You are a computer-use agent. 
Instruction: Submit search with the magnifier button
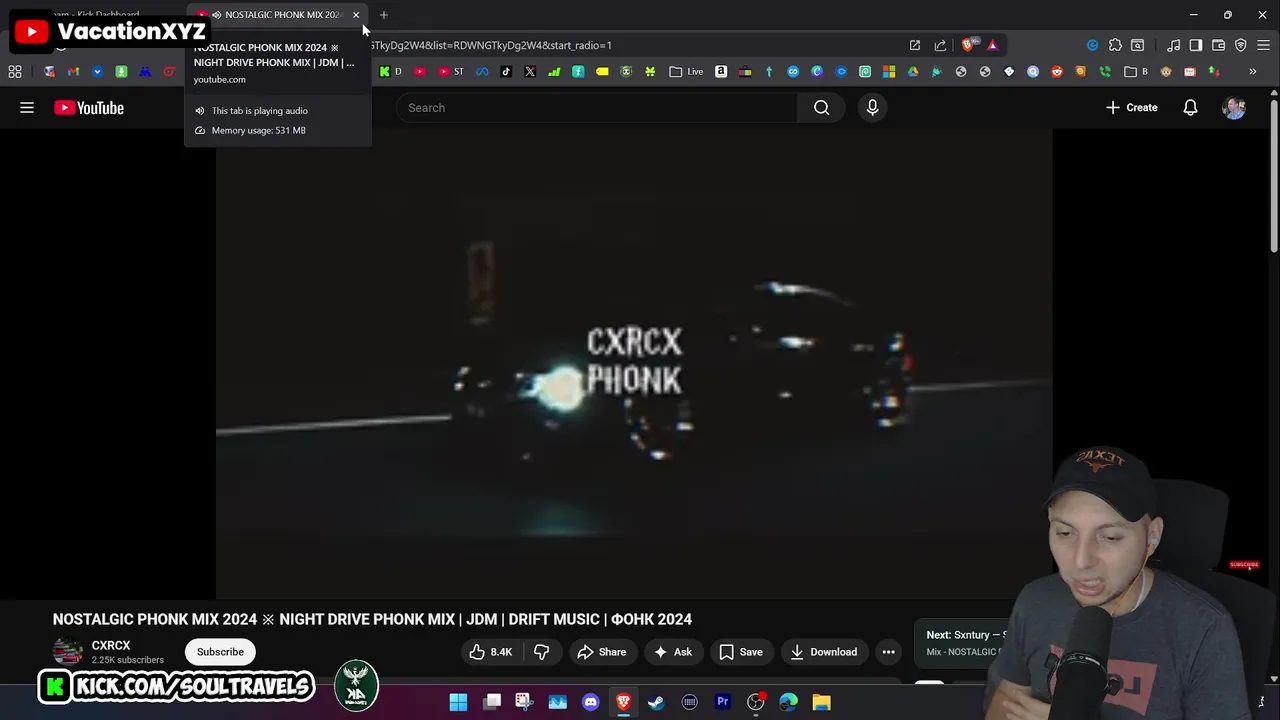[821, 108]
